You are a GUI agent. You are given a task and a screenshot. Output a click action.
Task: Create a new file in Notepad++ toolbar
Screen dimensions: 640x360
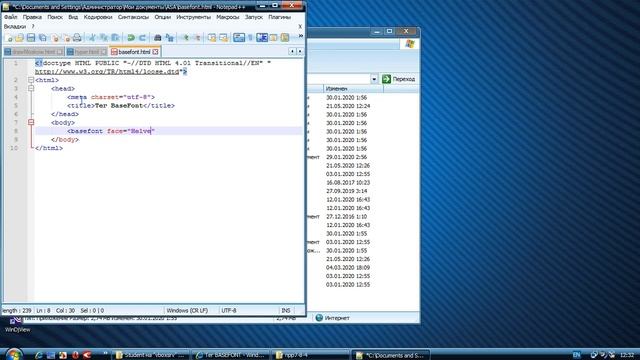coord(8,38)
